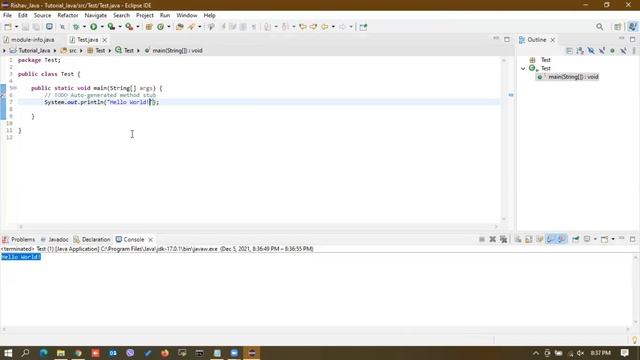This screenshot has height=360, width=640.
Task: Expand the Tutorial_Java breadcrumb arrow
Action: tap(55, 51)
